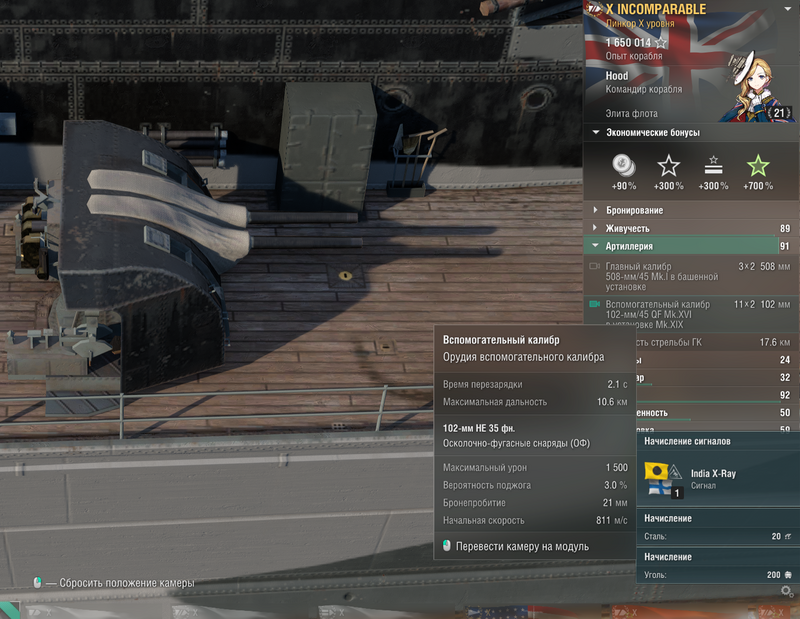The image size is (800, 619).
Task: Click the Уголь: 200 reward row
Action: [x=717, y=575]
